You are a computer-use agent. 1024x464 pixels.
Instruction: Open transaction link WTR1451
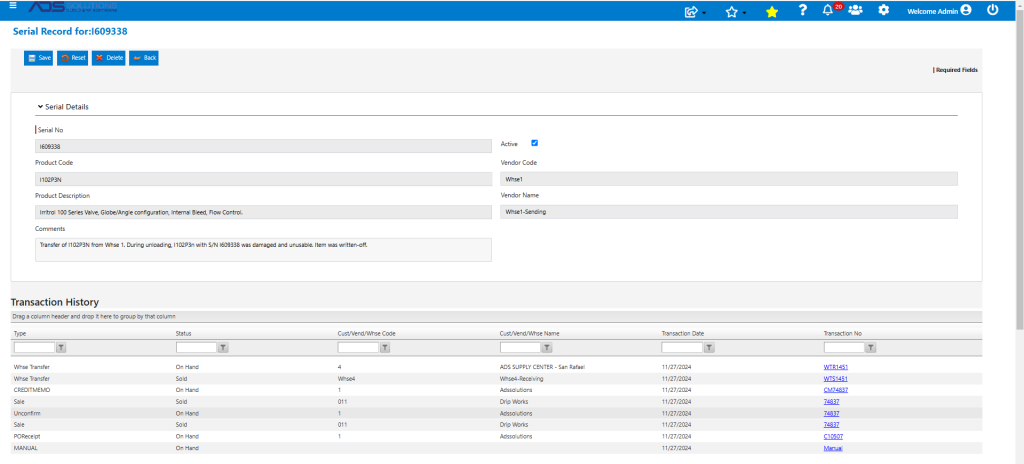coord(836,367)
